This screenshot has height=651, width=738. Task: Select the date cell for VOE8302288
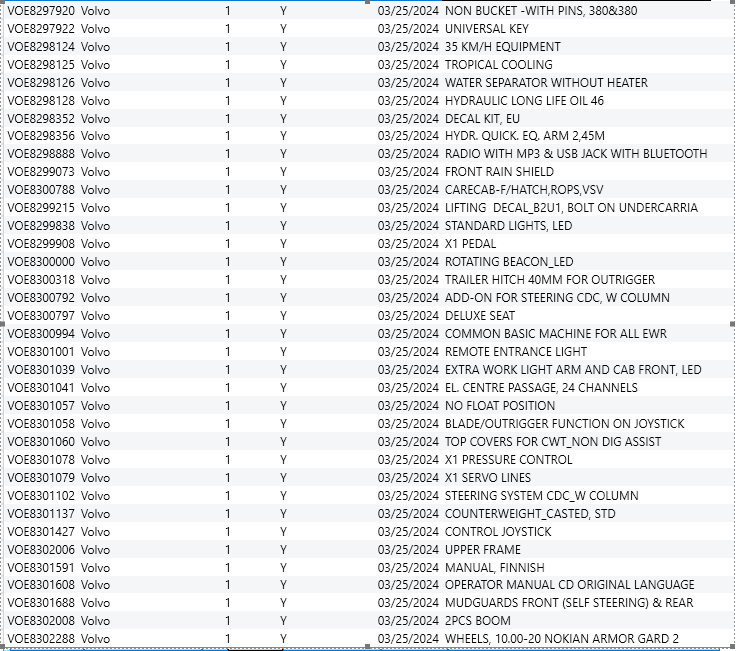(408, 639)
